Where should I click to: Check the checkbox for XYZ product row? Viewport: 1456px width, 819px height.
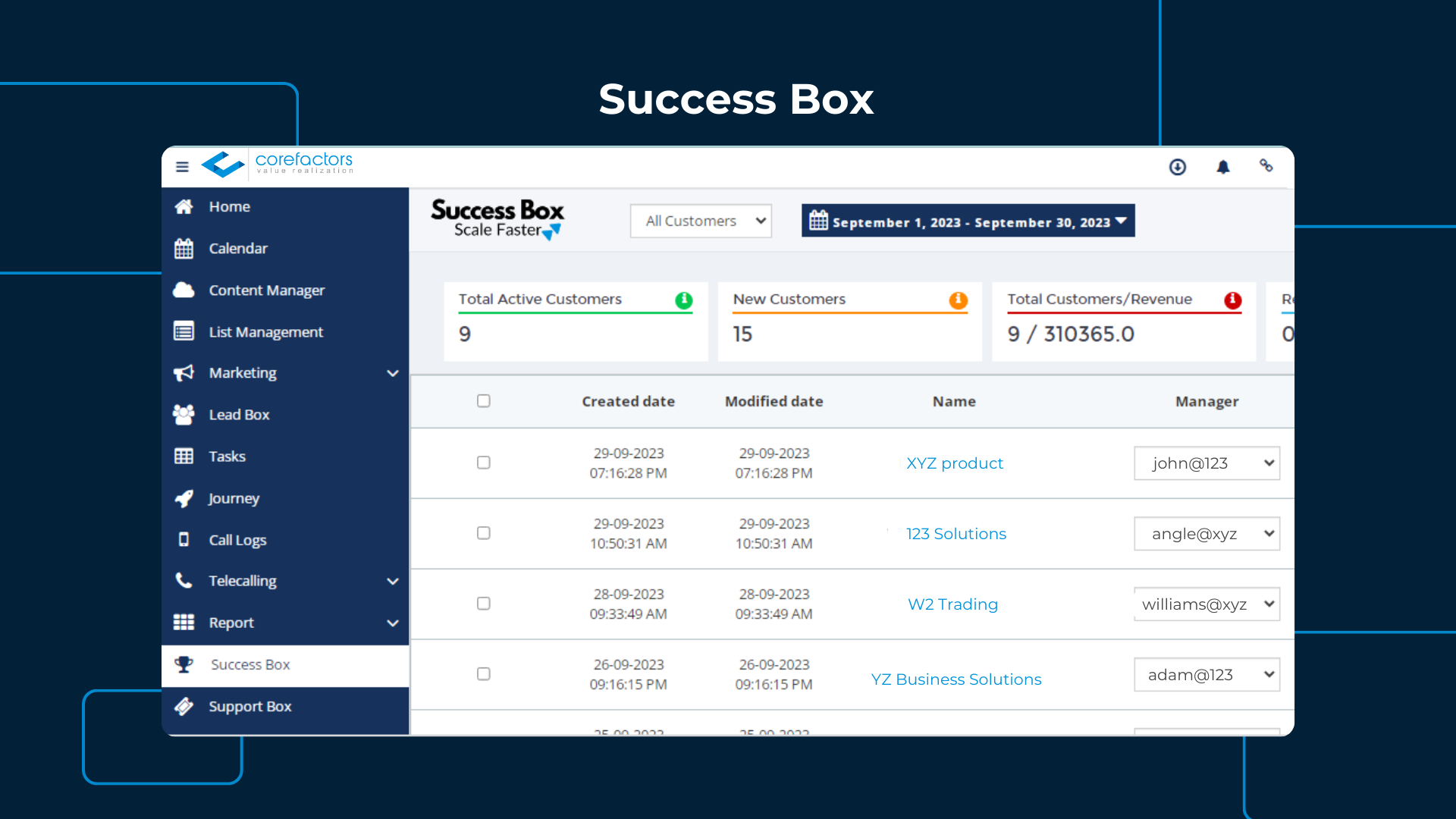point(483,463)
